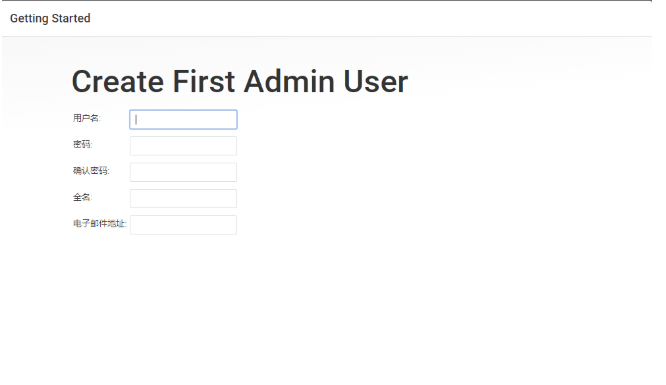The image size is (666, 385).
Task: Click the word First in the heading
Action: pos(203,81)
